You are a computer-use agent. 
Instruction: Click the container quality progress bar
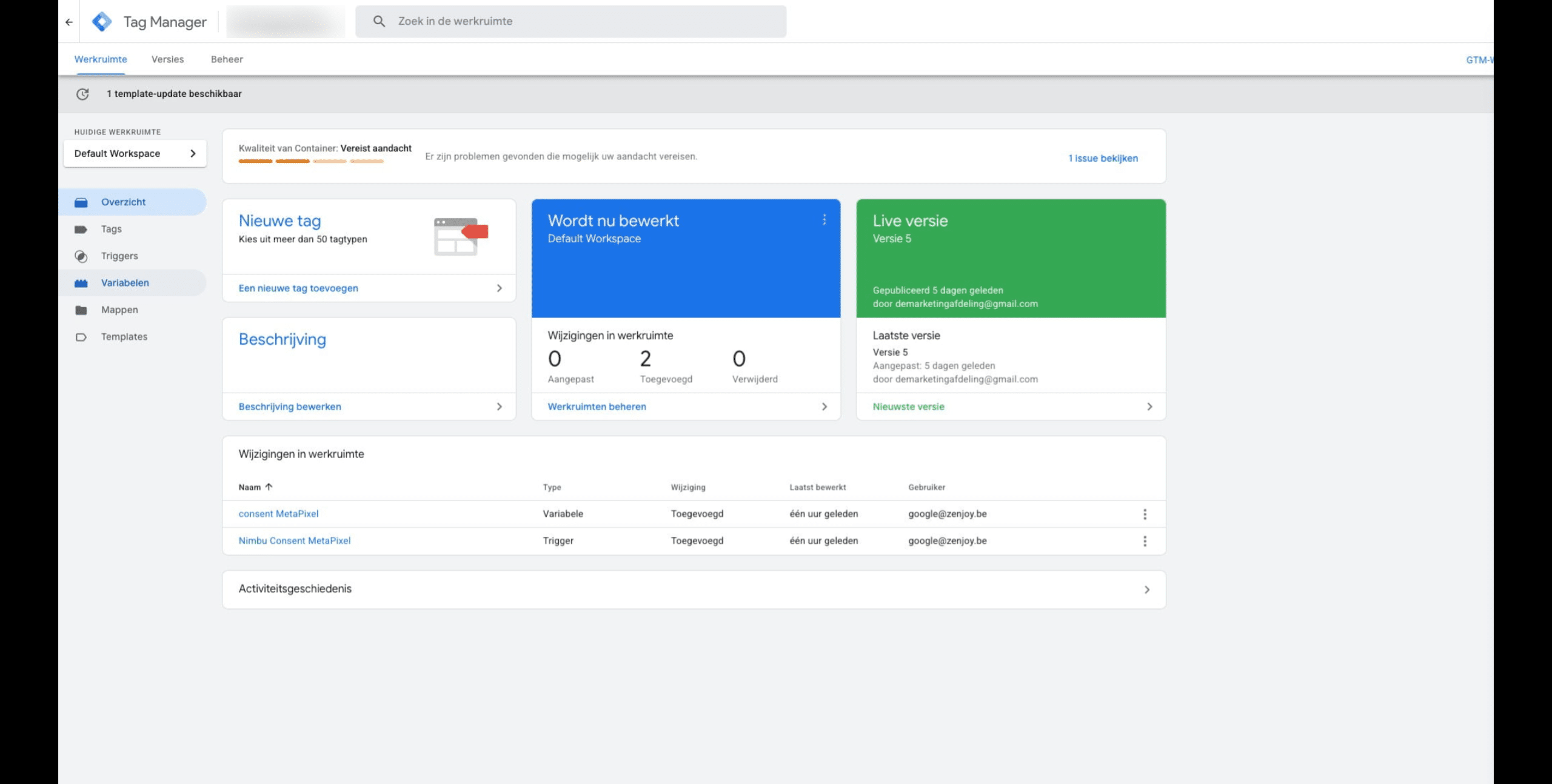(x=312, y=161)
